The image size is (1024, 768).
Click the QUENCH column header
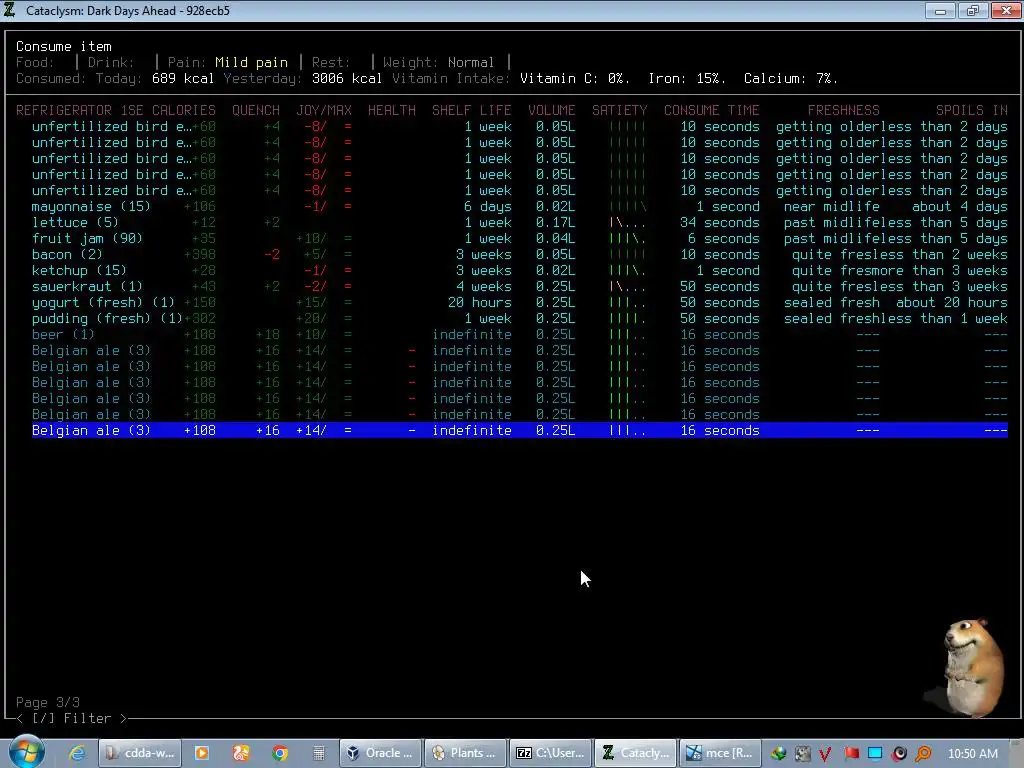(x=256, y=110)
